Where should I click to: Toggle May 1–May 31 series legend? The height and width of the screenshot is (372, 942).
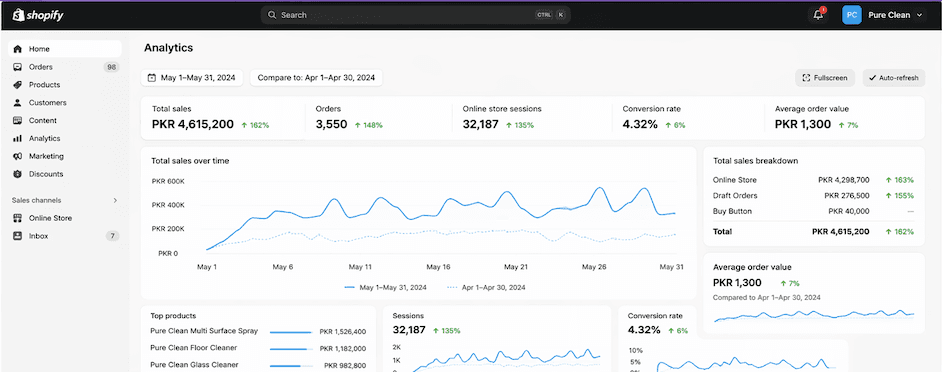[386, 288]
